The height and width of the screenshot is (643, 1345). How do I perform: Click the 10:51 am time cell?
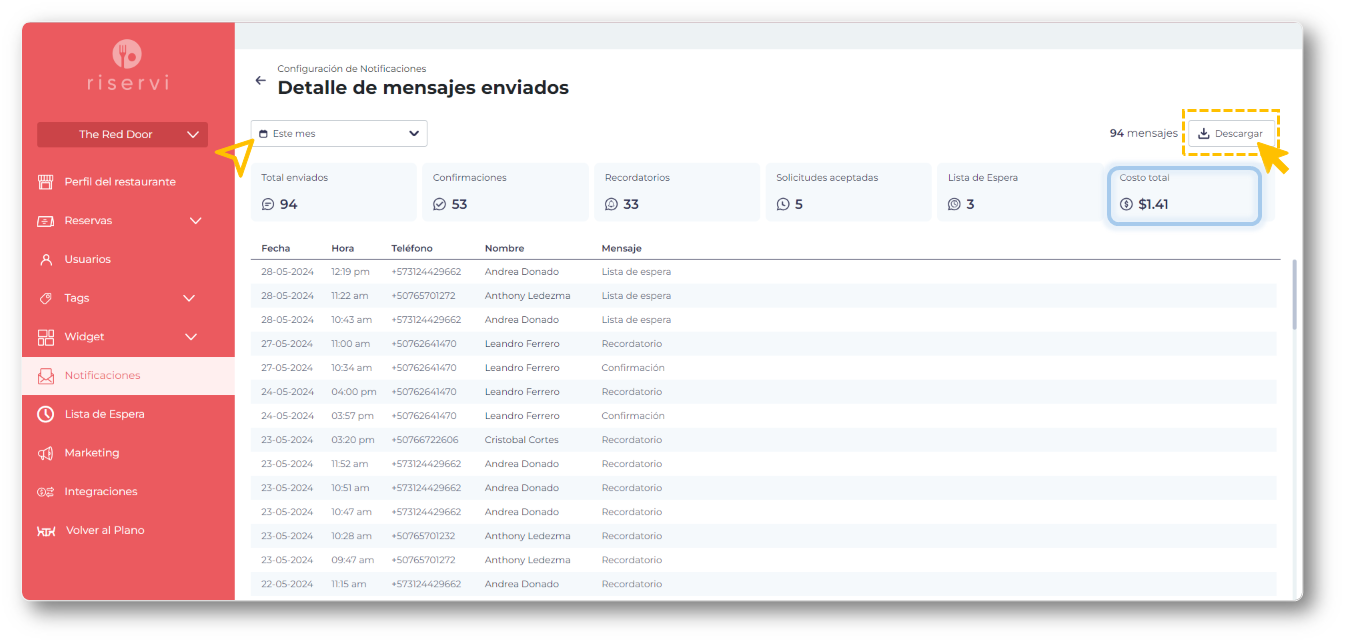[x=350, y=488]
